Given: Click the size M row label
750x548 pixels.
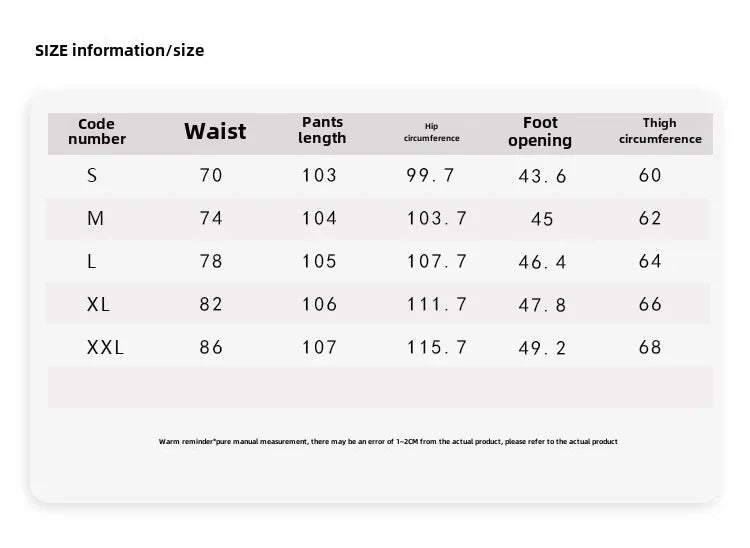Looking at the screenshot, I should (x=95, y=218).
